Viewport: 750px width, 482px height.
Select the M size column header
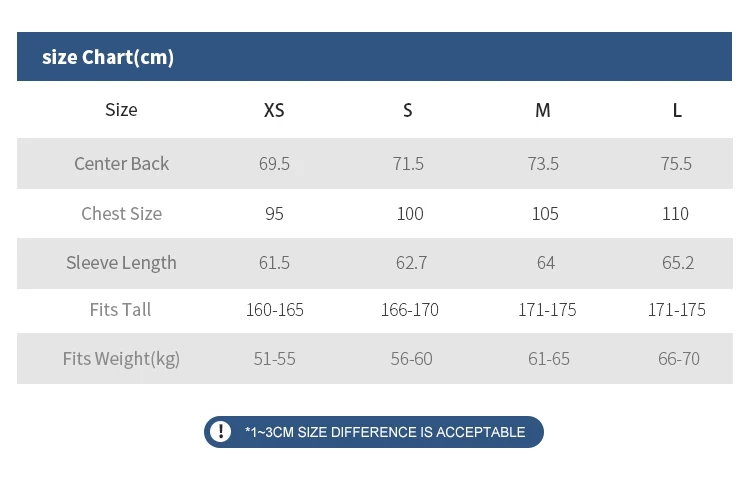pyautogui.click(x=542, y=110)
